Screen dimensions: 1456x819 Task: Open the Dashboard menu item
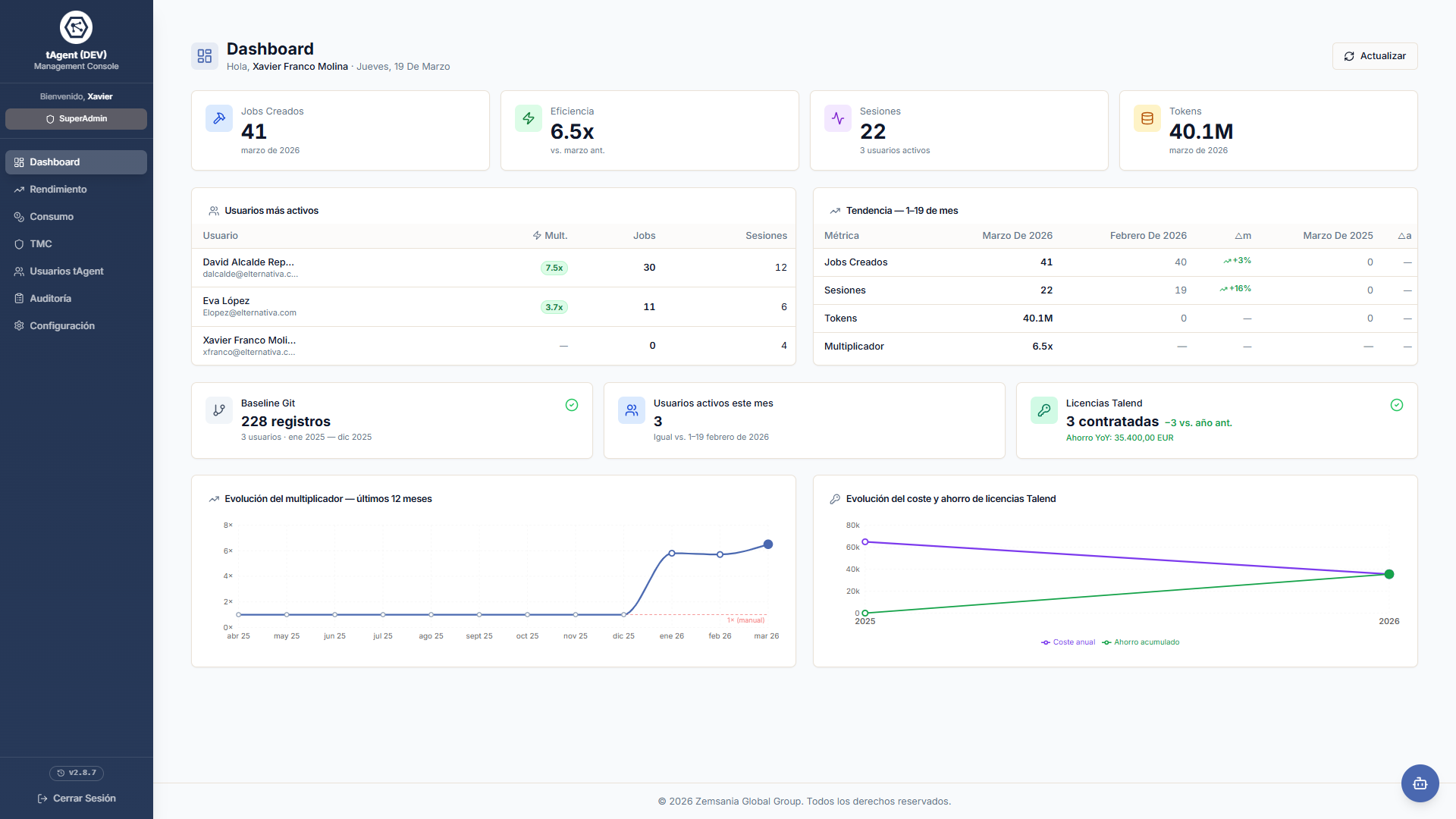tap(76, 162)
